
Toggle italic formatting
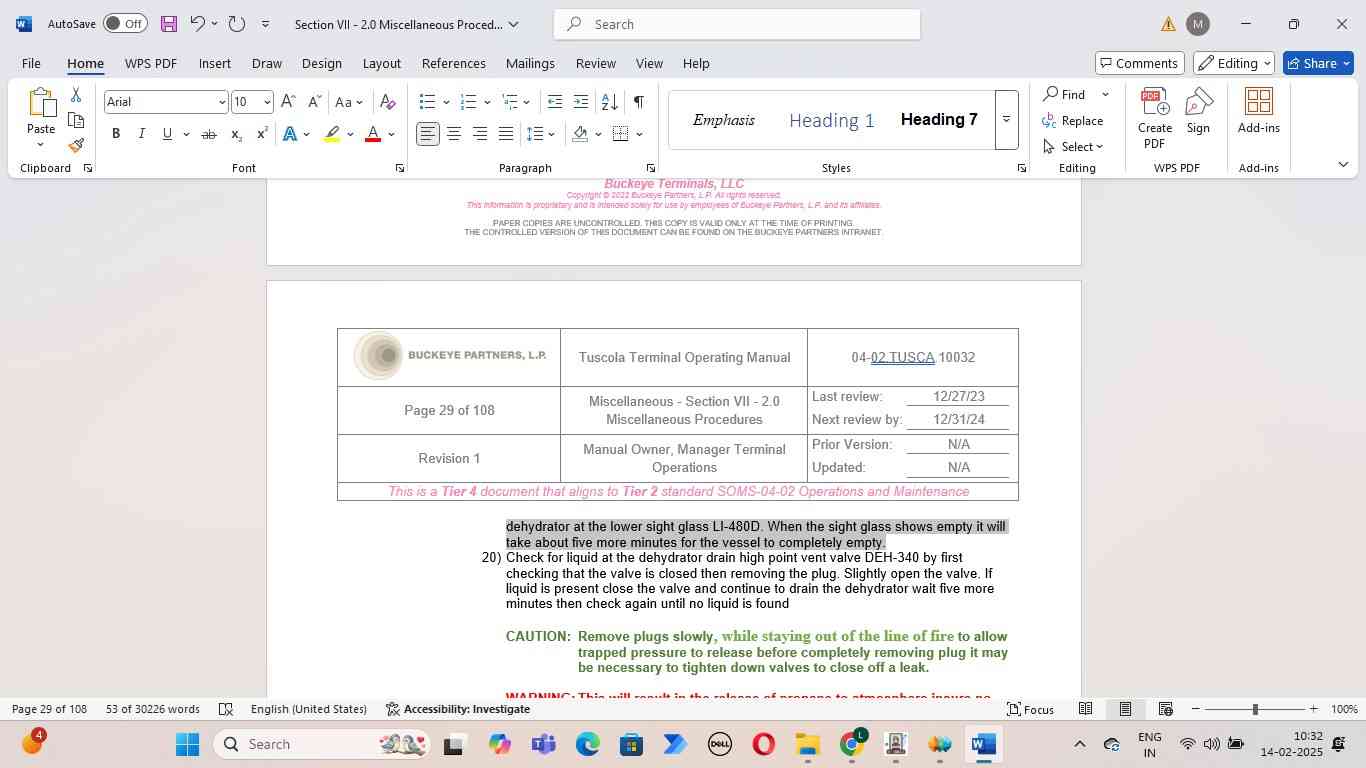pyautogui.click(x=141, y=134)
